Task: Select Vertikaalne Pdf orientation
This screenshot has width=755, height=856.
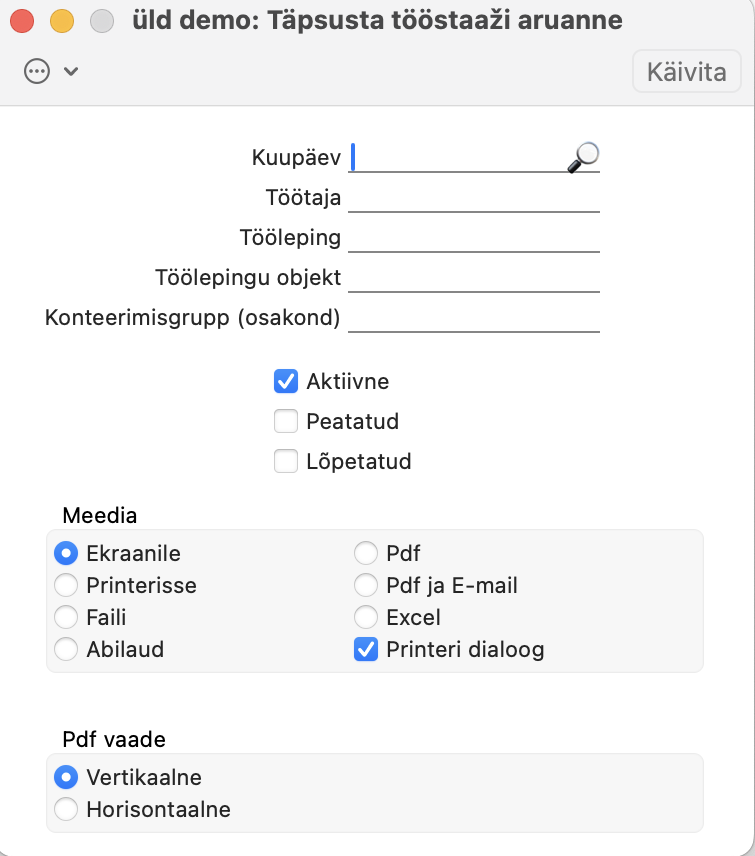Action: click(x=66, y=777)
